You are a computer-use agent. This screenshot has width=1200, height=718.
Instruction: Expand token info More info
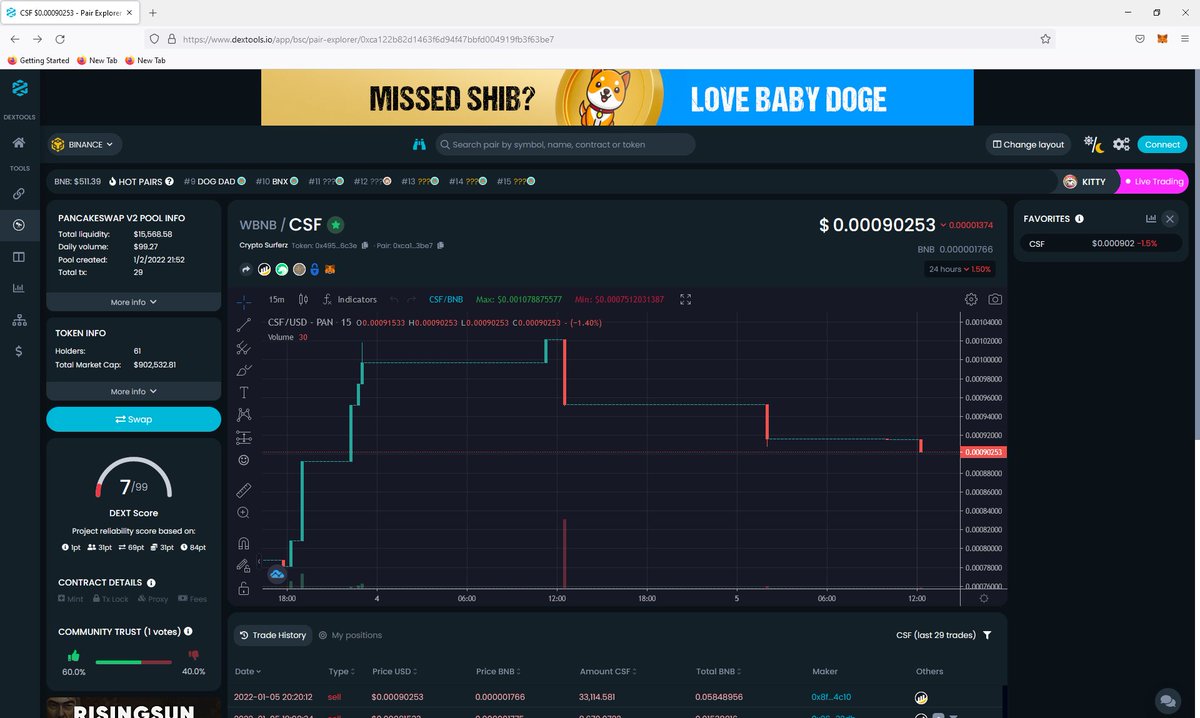(133, 391)
